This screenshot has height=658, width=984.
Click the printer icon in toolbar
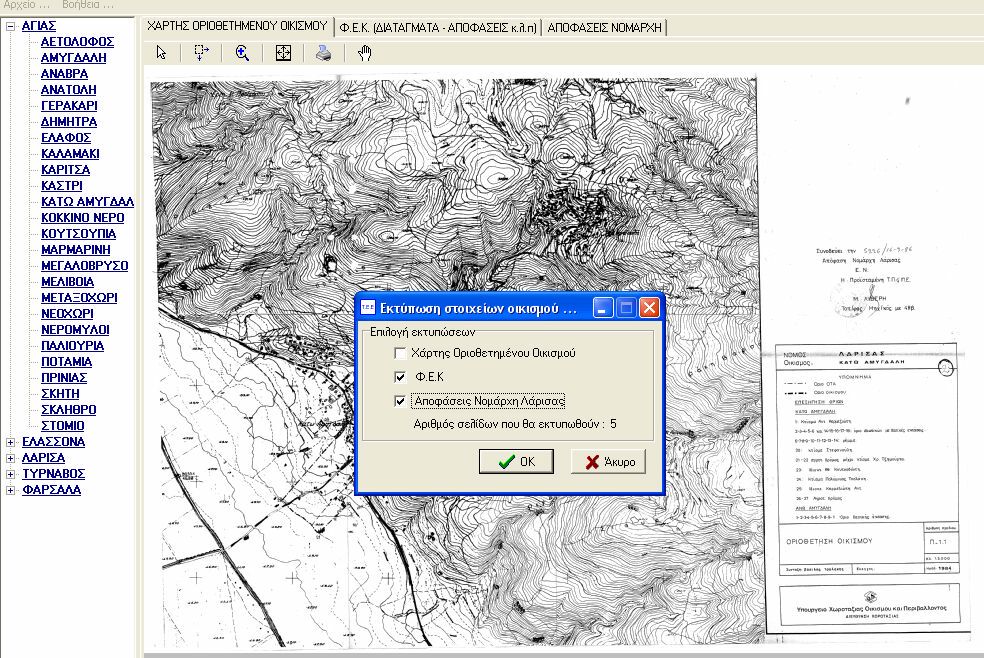[x=323, y=53]
